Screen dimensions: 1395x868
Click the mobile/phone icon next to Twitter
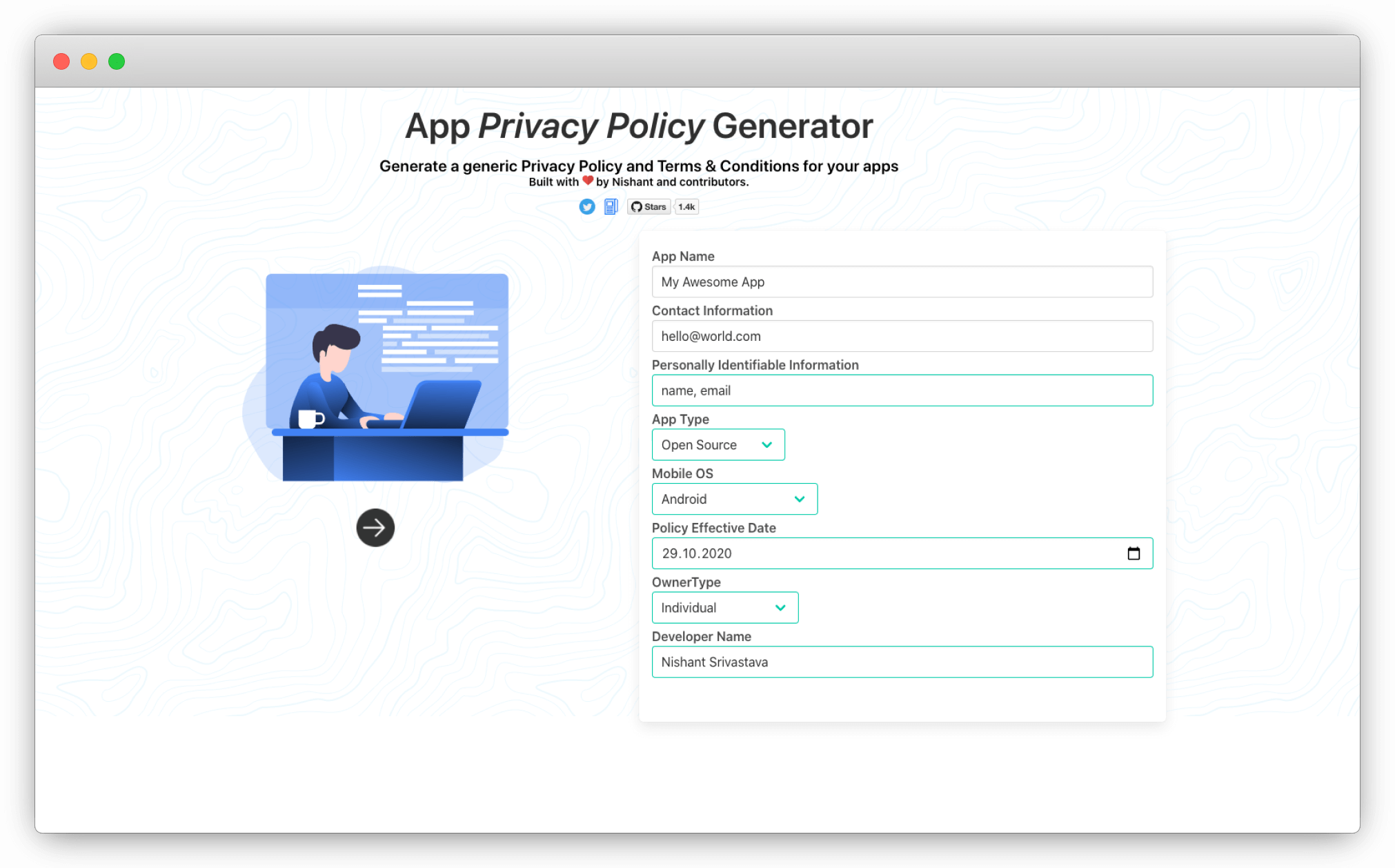coord(610,207)
